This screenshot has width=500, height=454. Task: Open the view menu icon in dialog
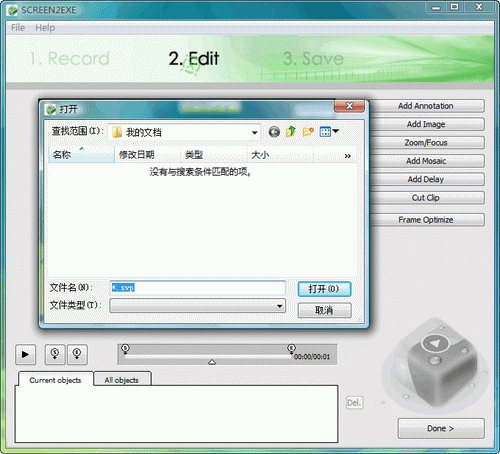[x=329, y=132]
